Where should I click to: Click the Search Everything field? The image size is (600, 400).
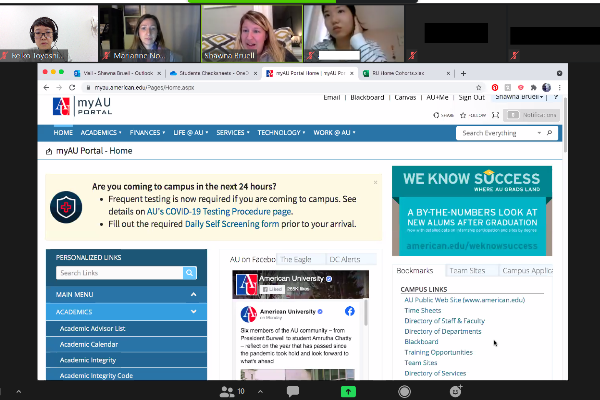[497, 133]
